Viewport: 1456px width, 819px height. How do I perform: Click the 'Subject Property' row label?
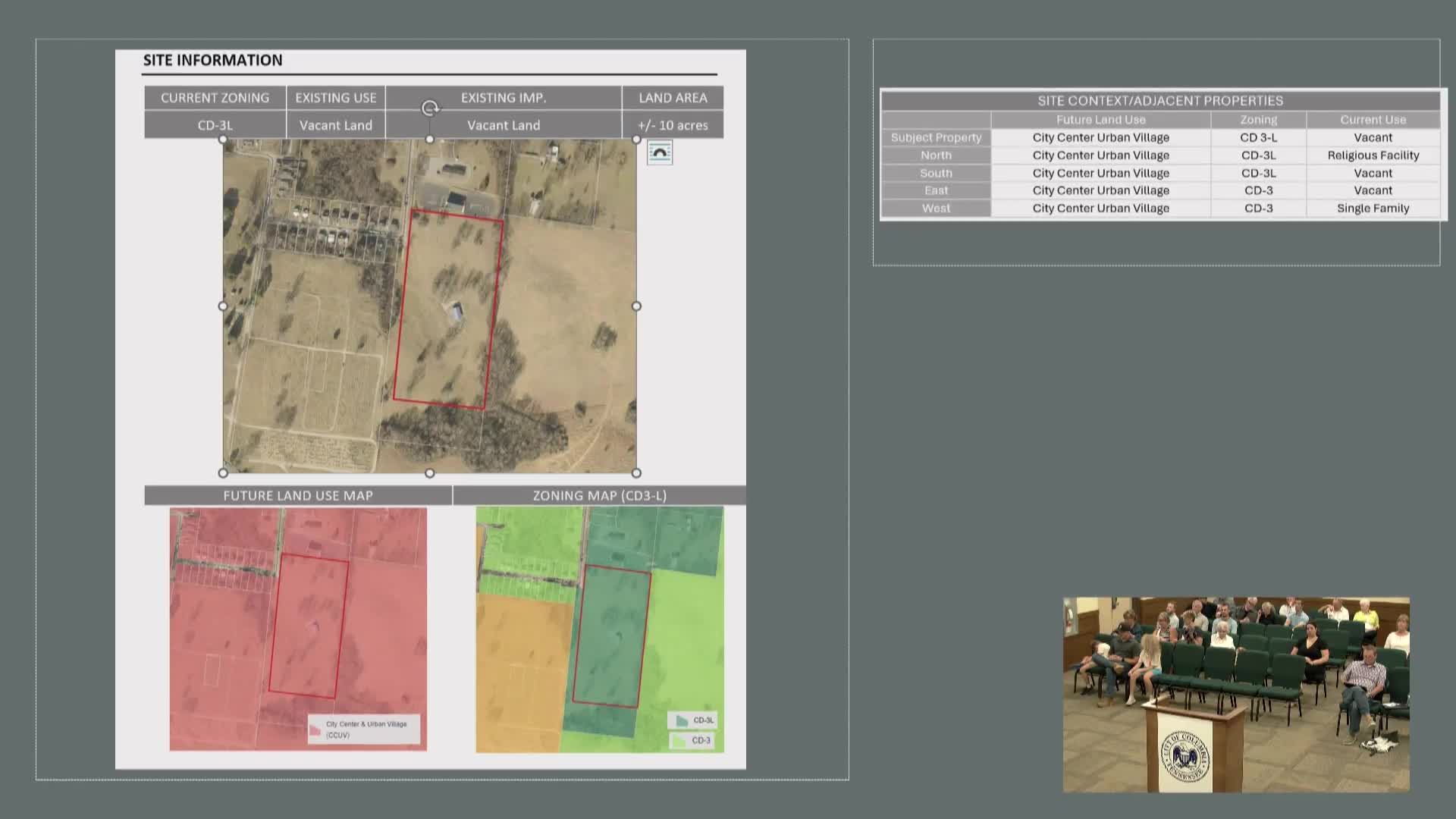coord(936,137)
